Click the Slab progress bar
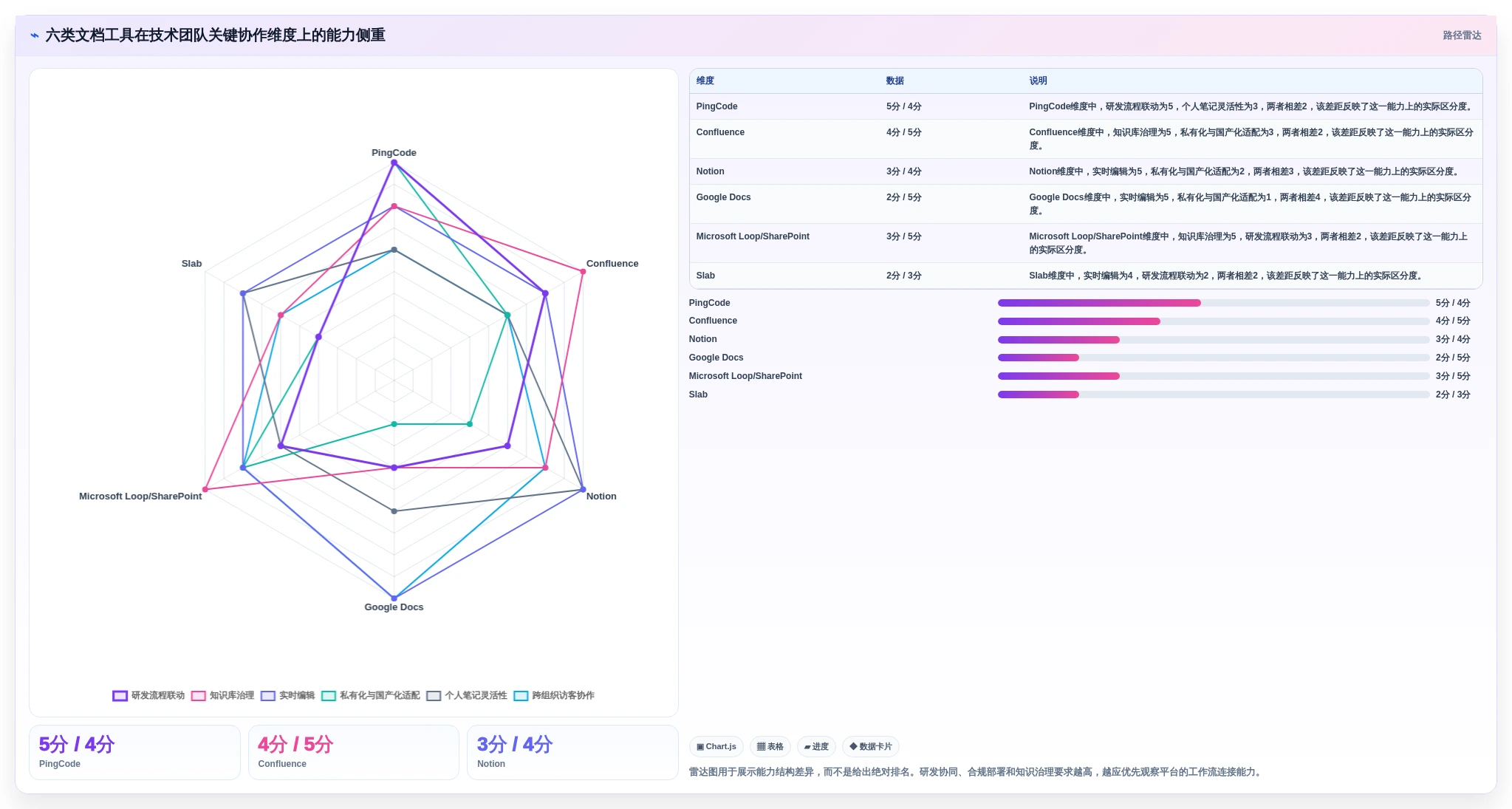 (x=1214, y=395)
